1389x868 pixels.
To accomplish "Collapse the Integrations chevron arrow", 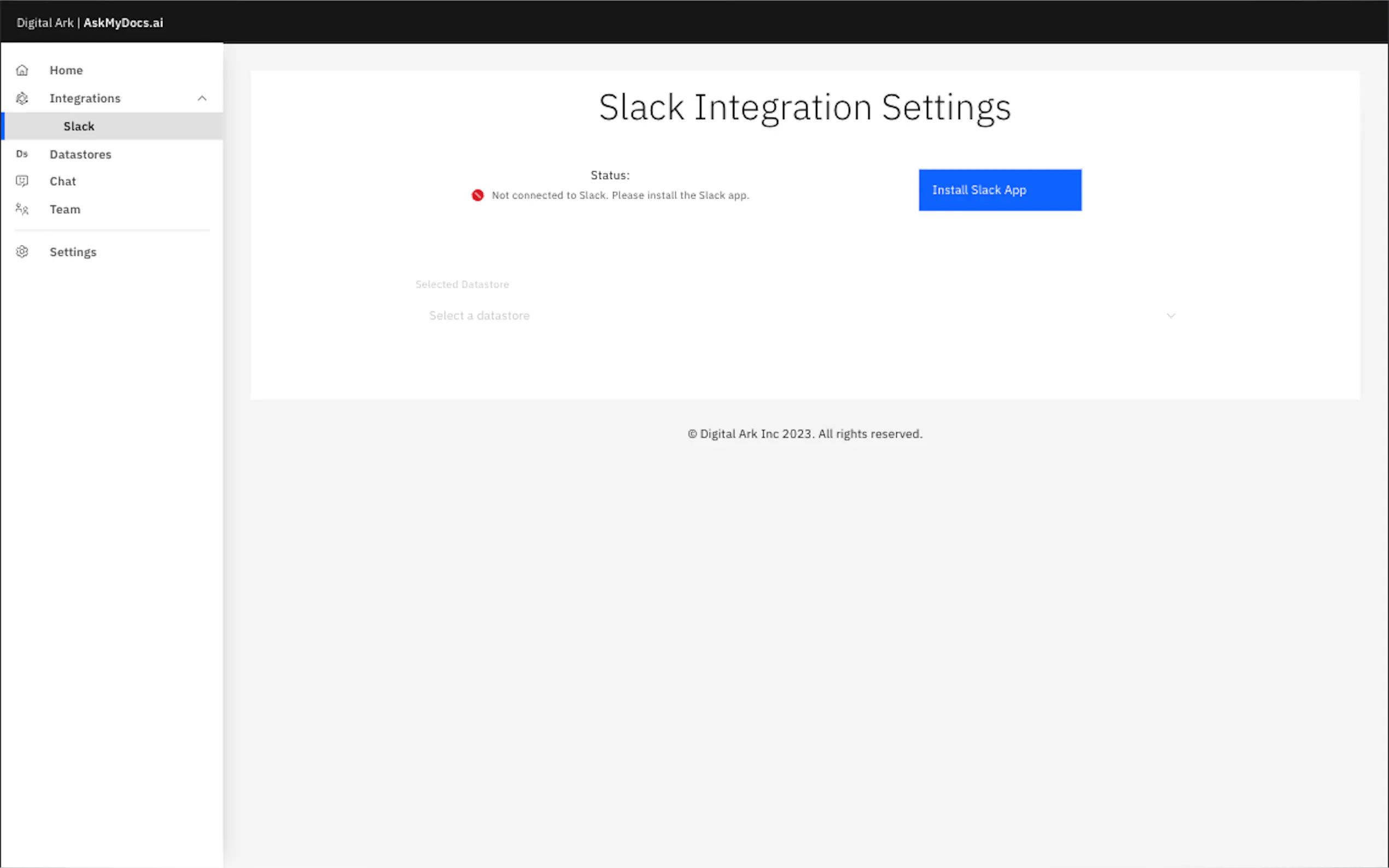I will (x=202, y=98).
